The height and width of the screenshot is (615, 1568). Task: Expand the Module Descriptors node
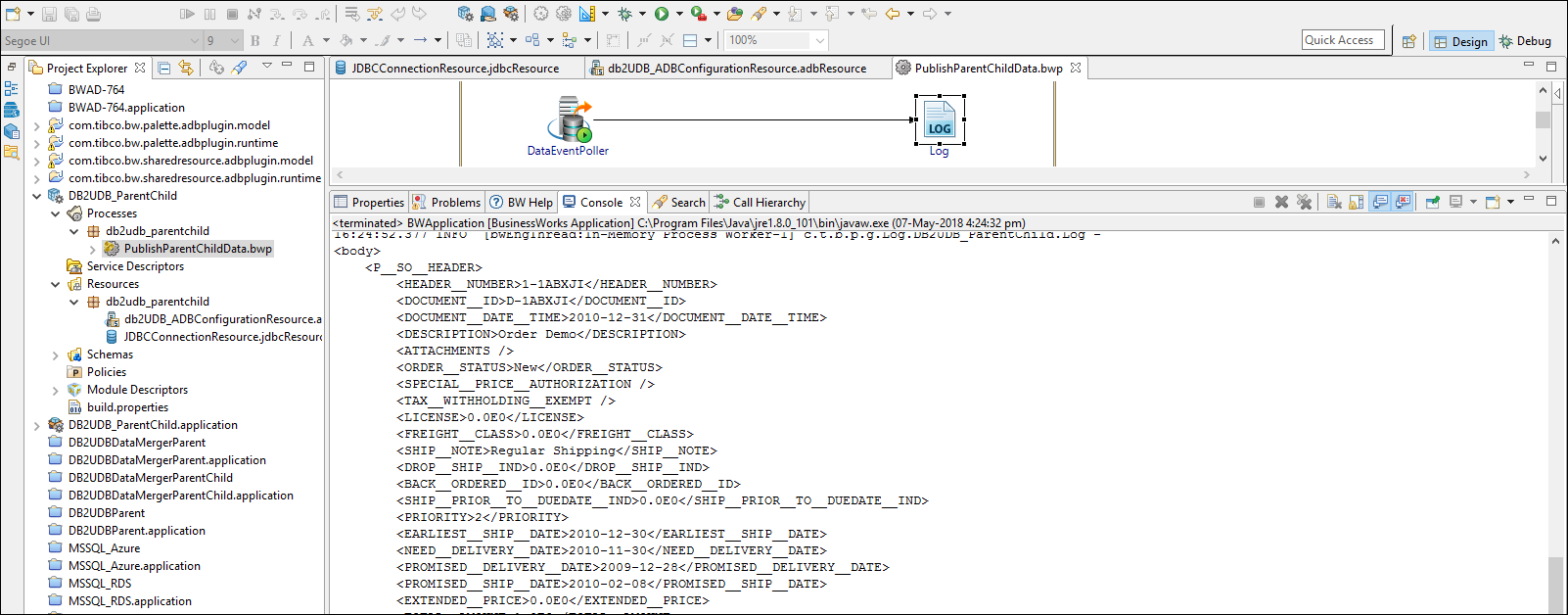pyautogui.click(x=56, y=390)
